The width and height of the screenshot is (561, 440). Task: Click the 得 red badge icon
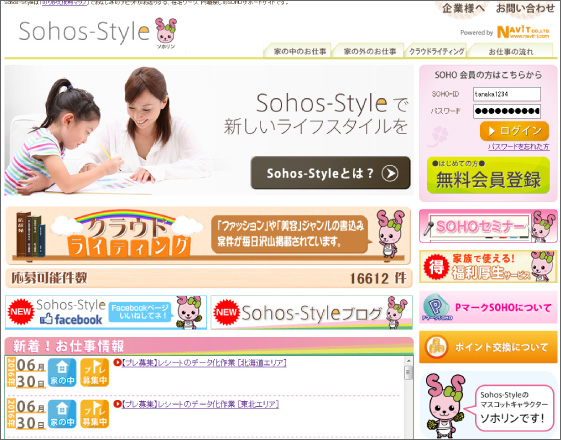click(436, 267)
